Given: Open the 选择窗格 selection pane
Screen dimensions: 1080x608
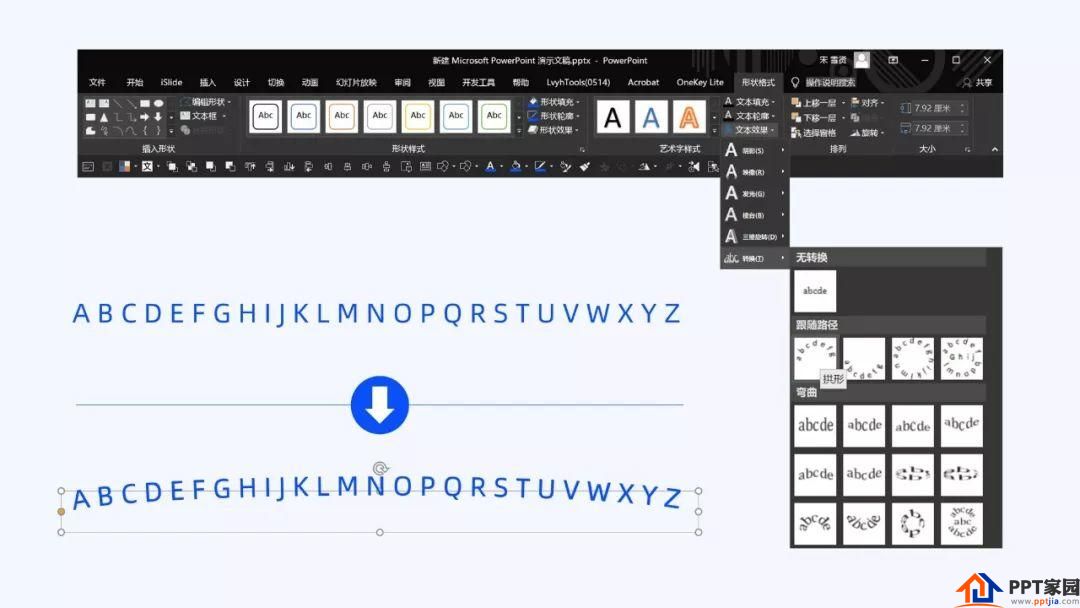Looking at the screenshot, I should tap(814, 133).
